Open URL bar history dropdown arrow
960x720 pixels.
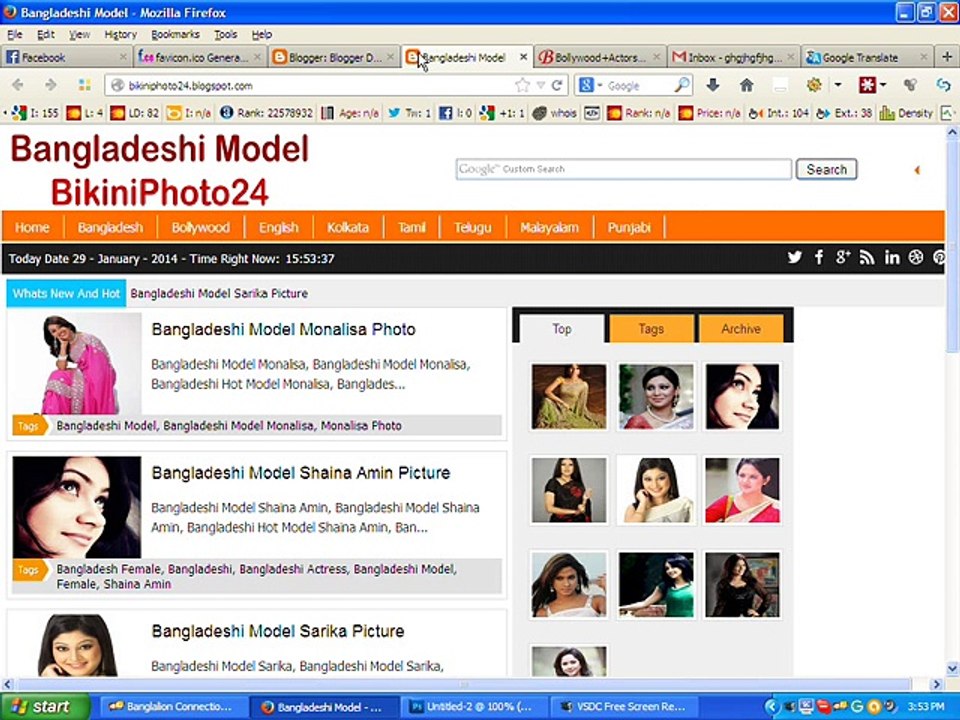pyautogui.click(x=541, y=85)
